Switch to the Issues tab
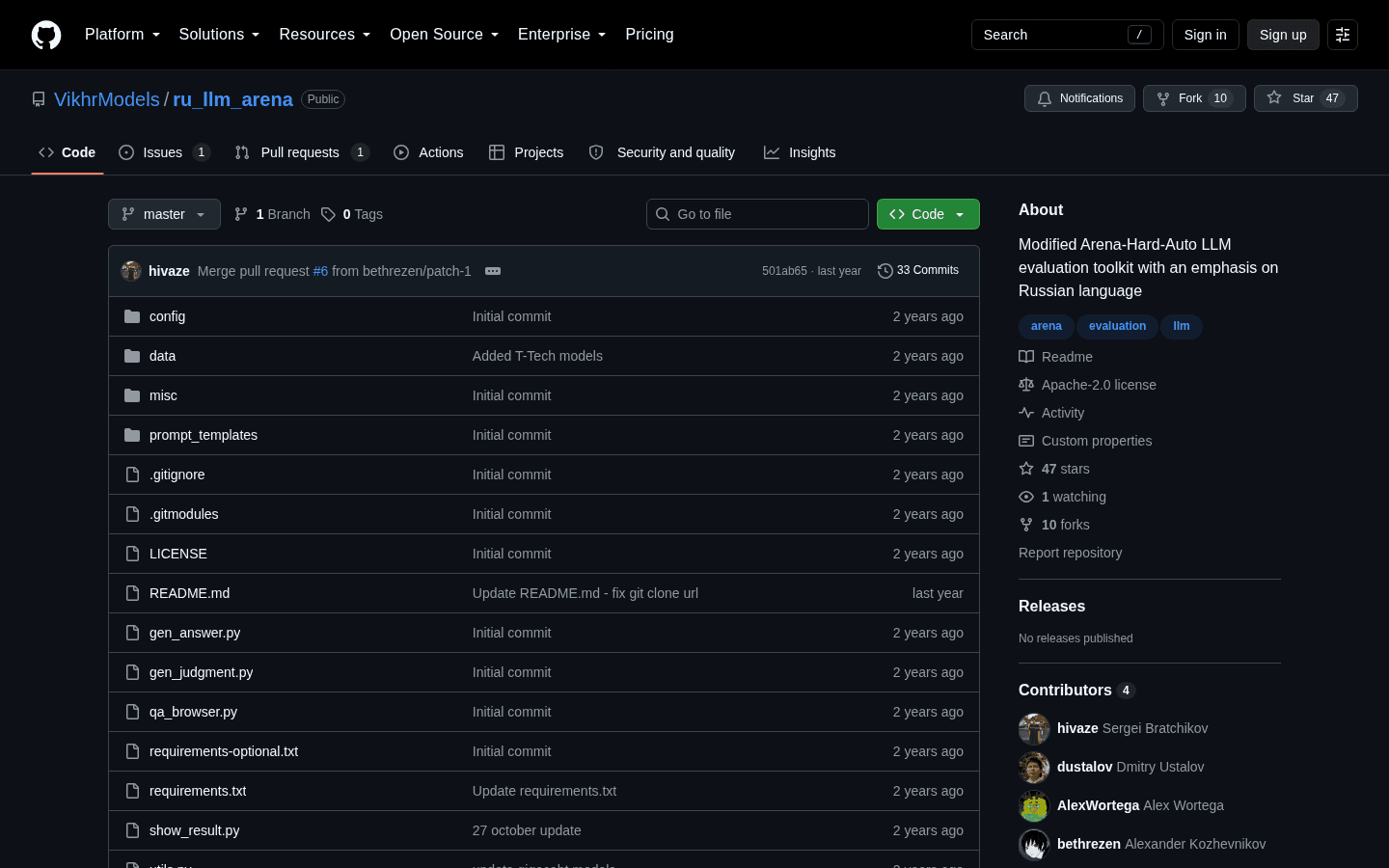The image size is (1389, 868). 164,152
